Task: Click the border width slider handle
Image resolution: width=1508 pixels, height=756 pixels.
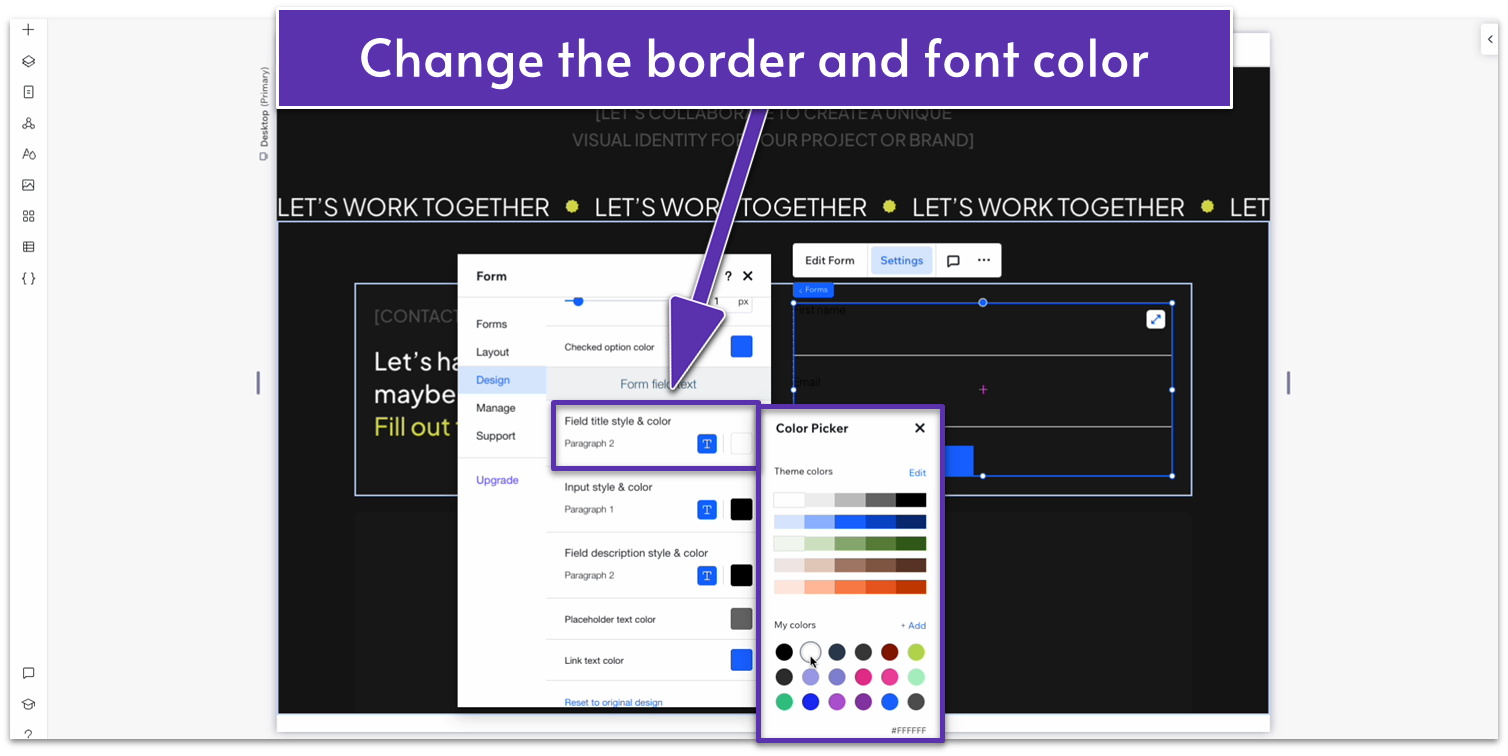Action: pos(578,301)
